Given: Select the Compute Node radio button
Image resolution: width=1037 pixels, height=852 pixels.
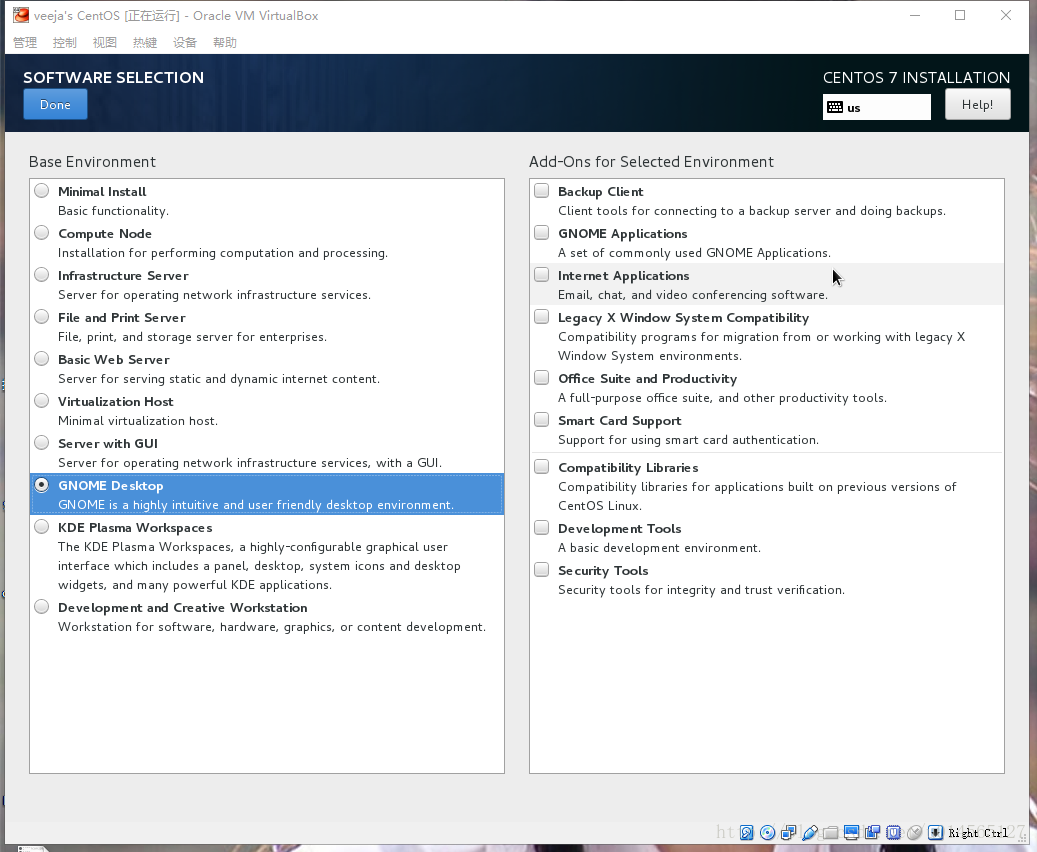Looking at the screenshot, I should [x=42, y=233].
